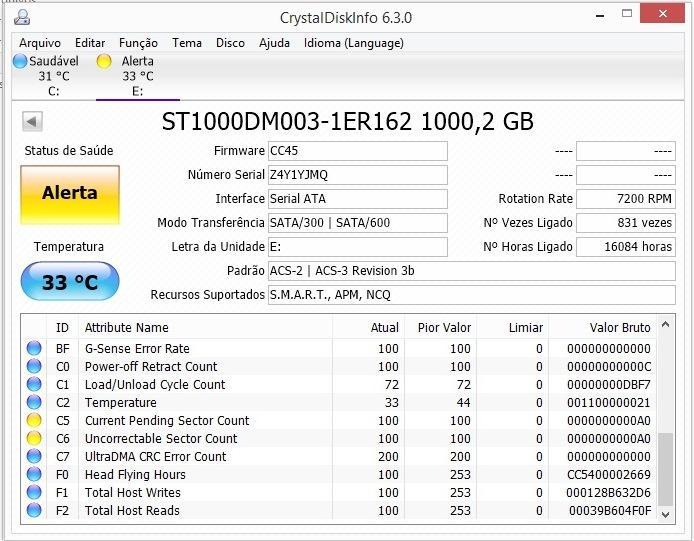Click raw value '000128B632D6'
This screenshot has width=694, height=541.
(x=609, y=493)
